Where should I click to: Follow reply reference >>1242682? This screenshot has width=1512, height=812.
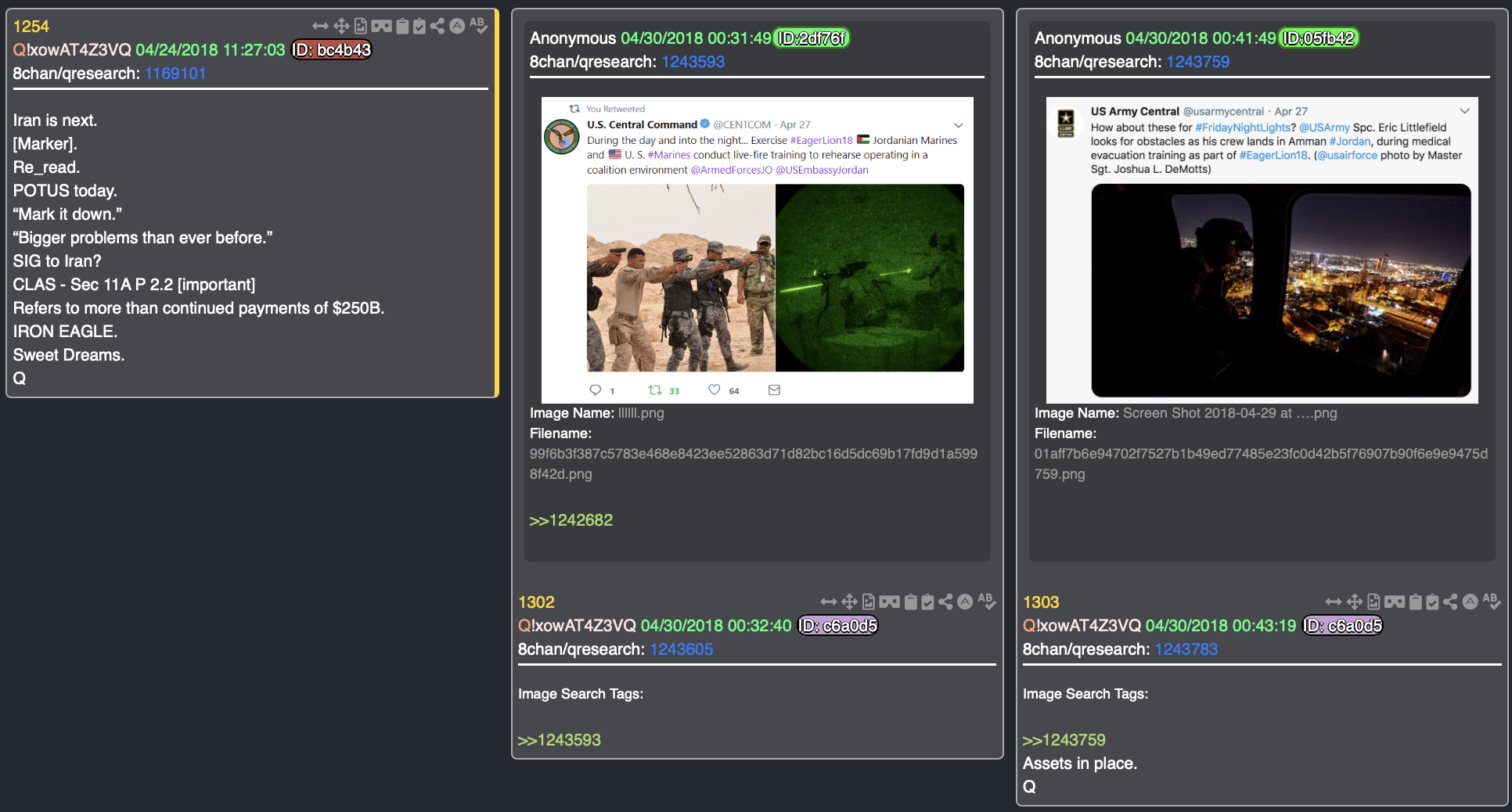[x=571, y=520]
